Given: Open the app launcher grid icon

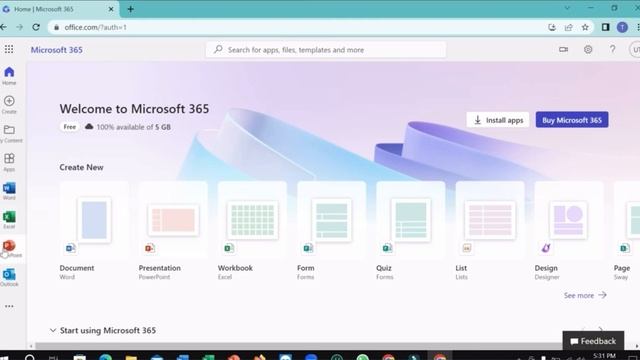Looking at the screenshot, I should [9, 49].
